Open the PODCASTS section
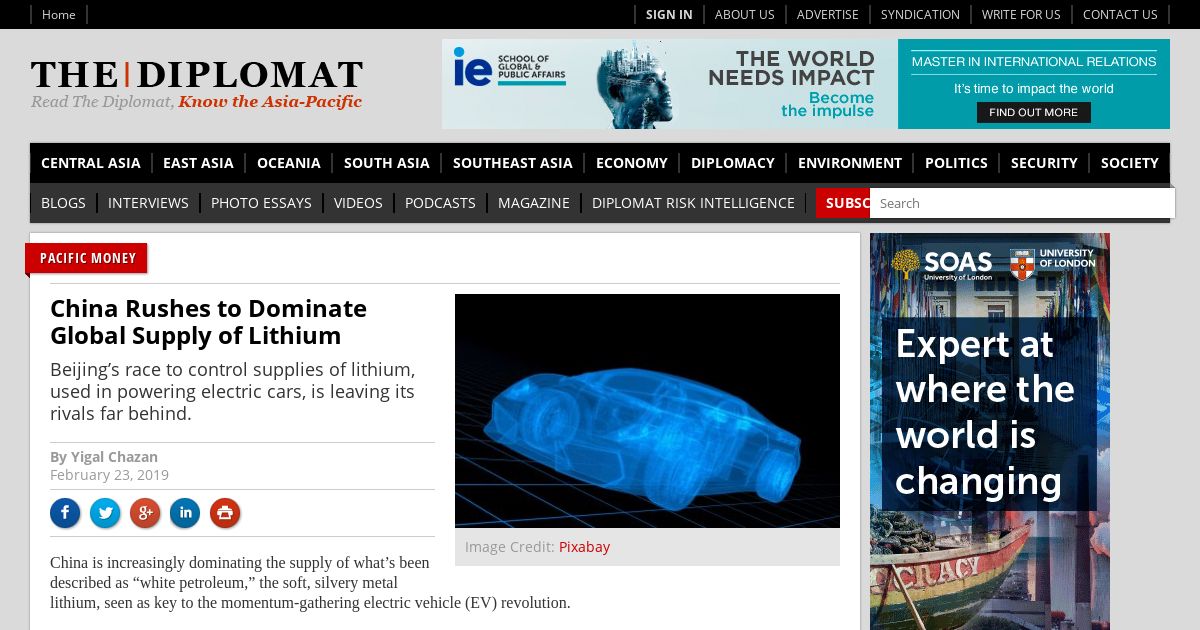Viewport: 1200px width, 630px height. (x=440, y=203)
